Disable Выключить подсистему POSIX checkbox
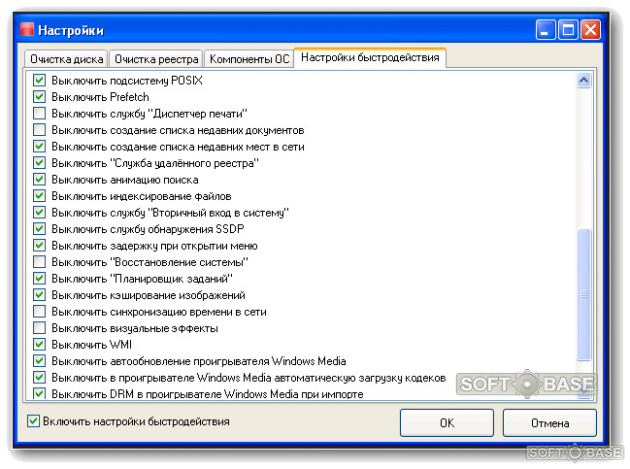Viewport: 630px width, 469px height. (x=40, y=81)
